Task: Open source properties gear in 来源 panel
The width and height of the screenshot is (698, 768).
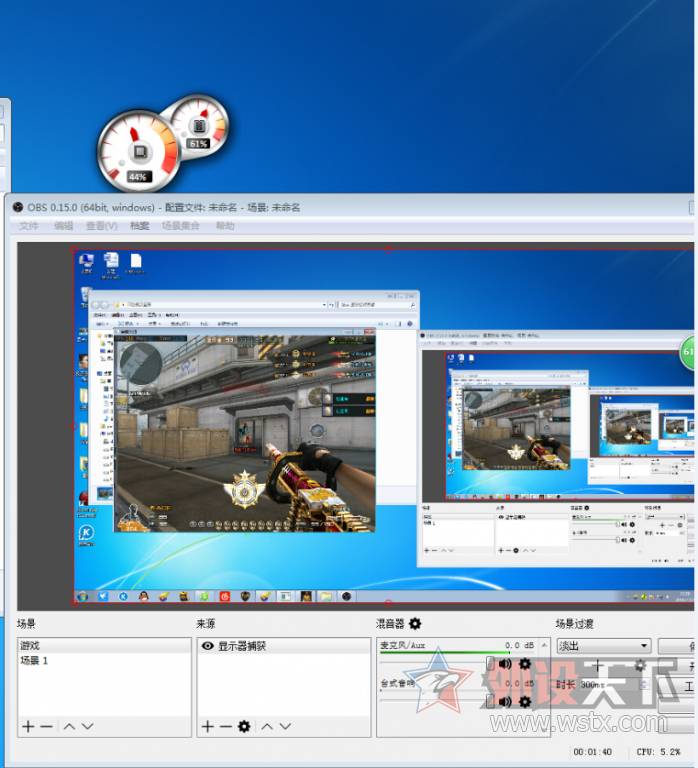Action: [x=244, y=726]
